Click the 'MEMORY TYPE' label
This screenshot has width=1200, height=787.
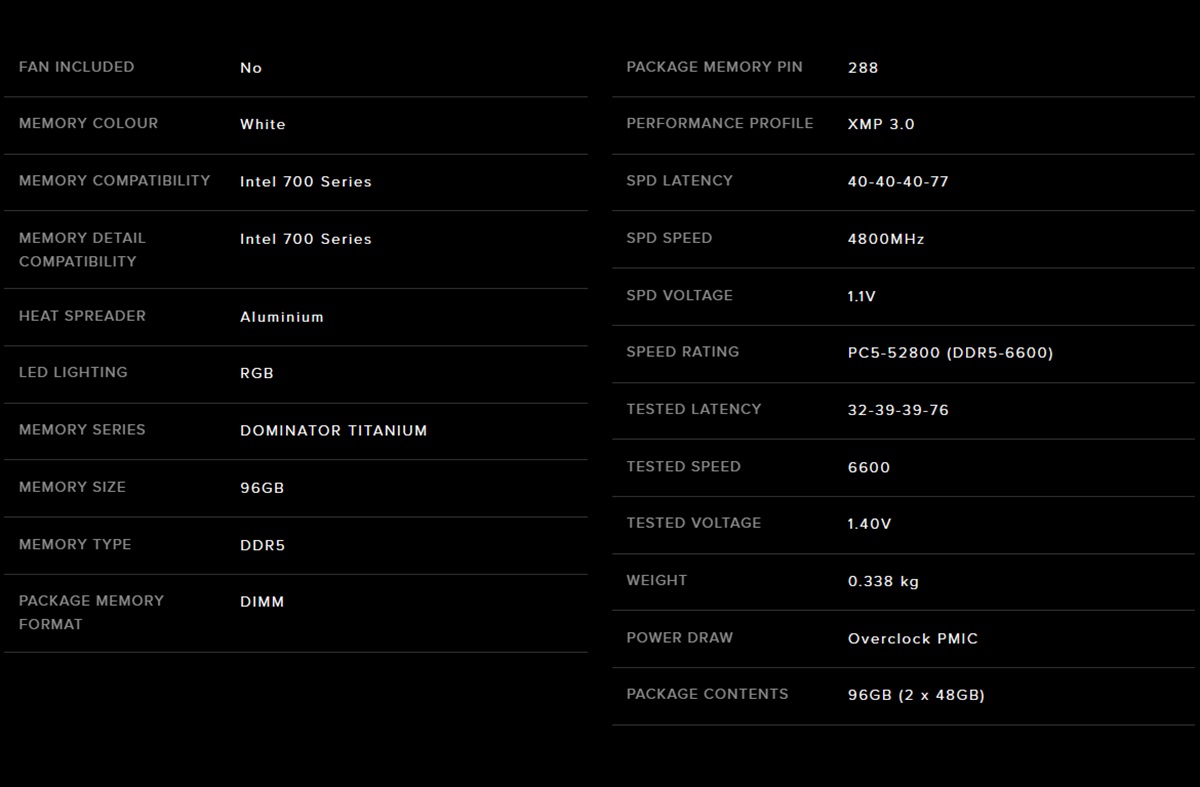[x=75, y=544]
